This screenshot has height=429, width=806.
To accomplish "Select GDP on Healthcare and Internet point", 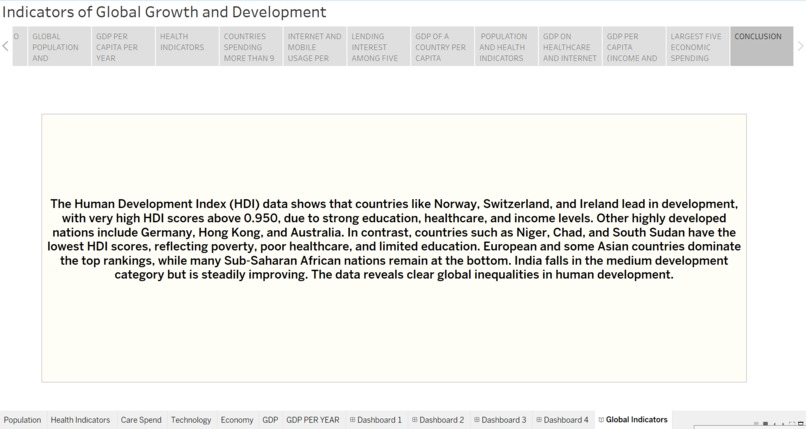I will pos(570,46).
